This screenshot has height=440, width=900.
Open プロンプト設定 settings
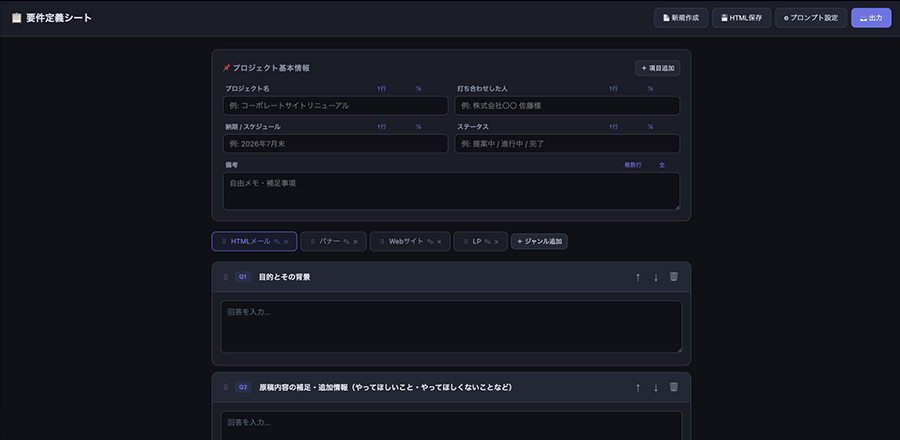[x=811, y=18]
